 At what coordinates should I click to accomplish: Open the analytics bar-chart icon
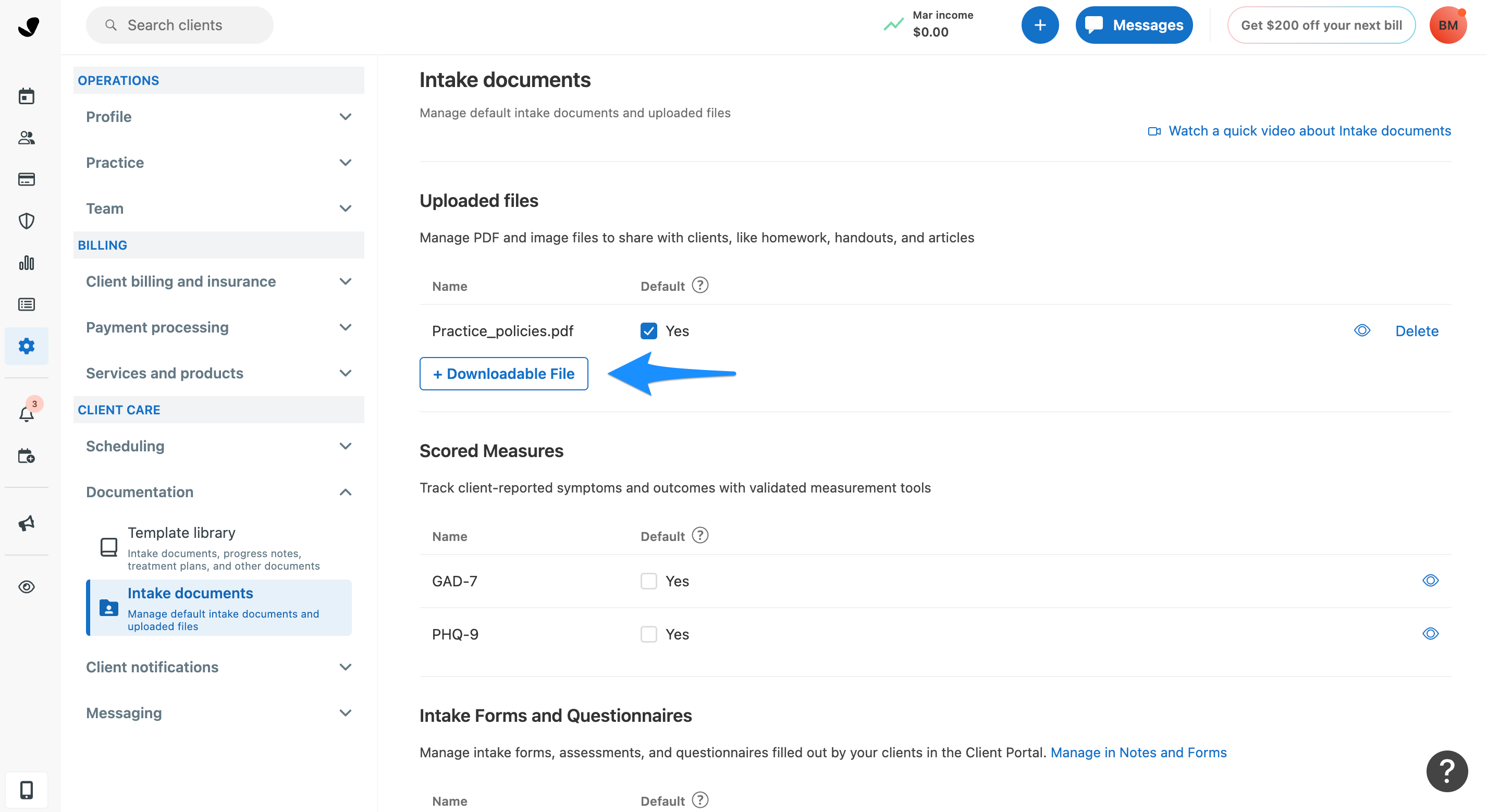click(x=27, y=263)
